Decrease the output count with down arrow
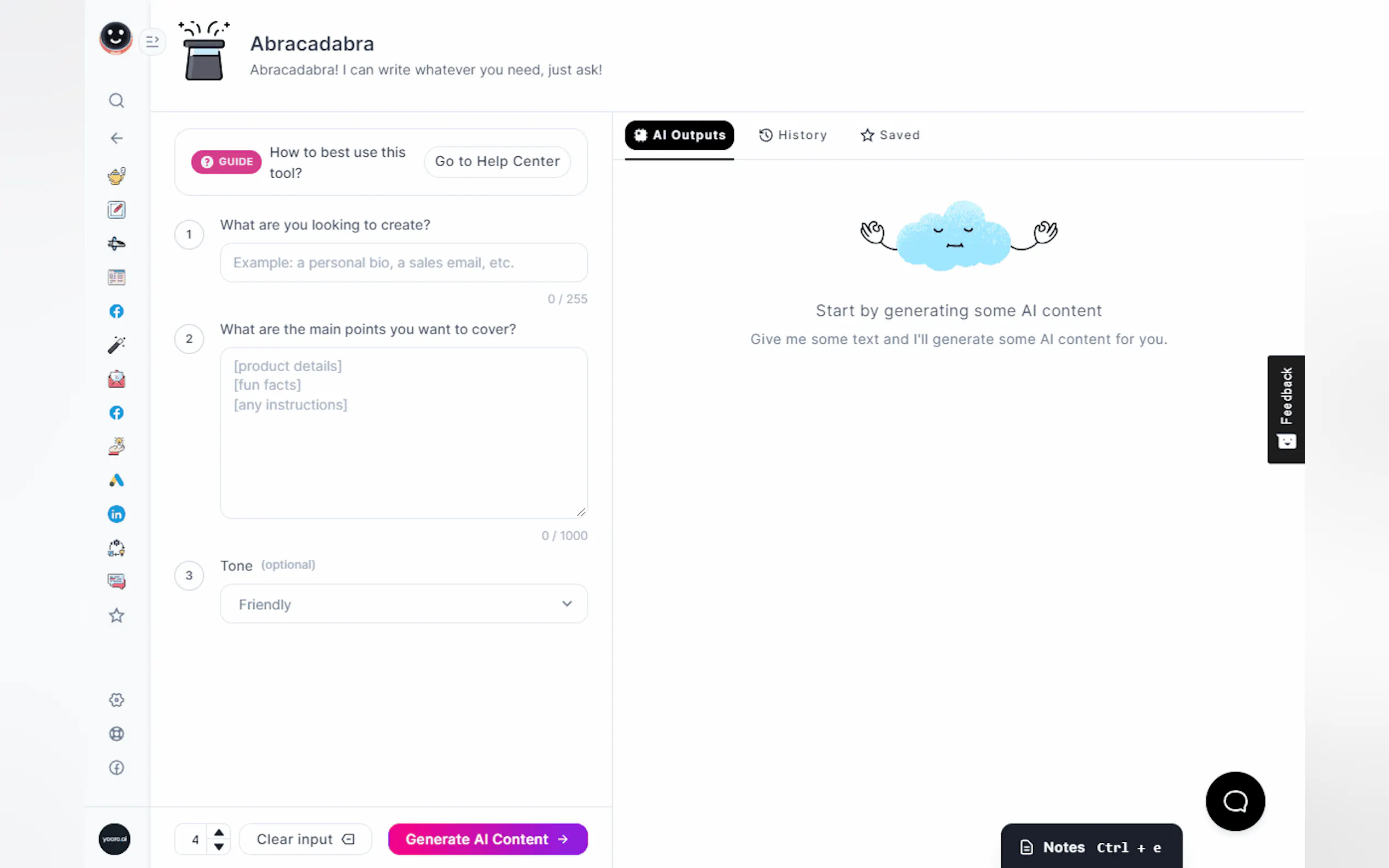This screenshot has width=1389, height=868. pos(219,847)
